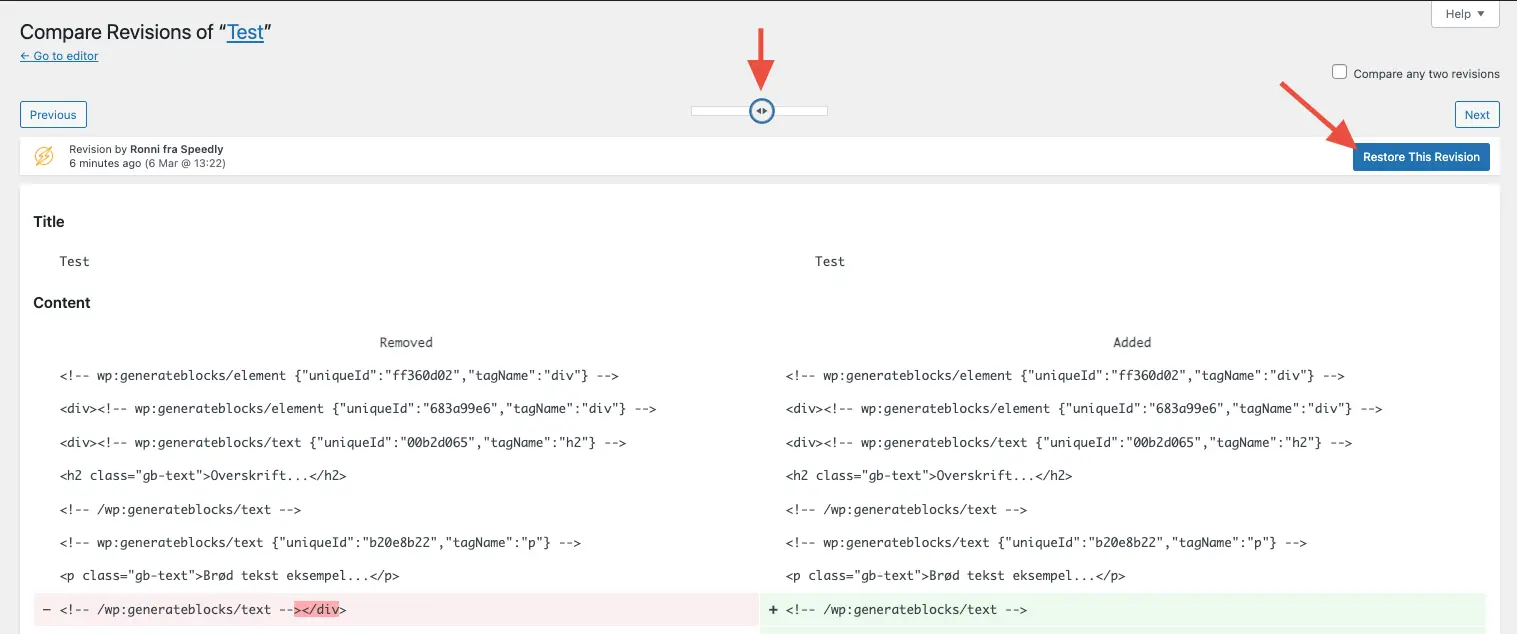Click the revision slider handle

pos(762,111)
